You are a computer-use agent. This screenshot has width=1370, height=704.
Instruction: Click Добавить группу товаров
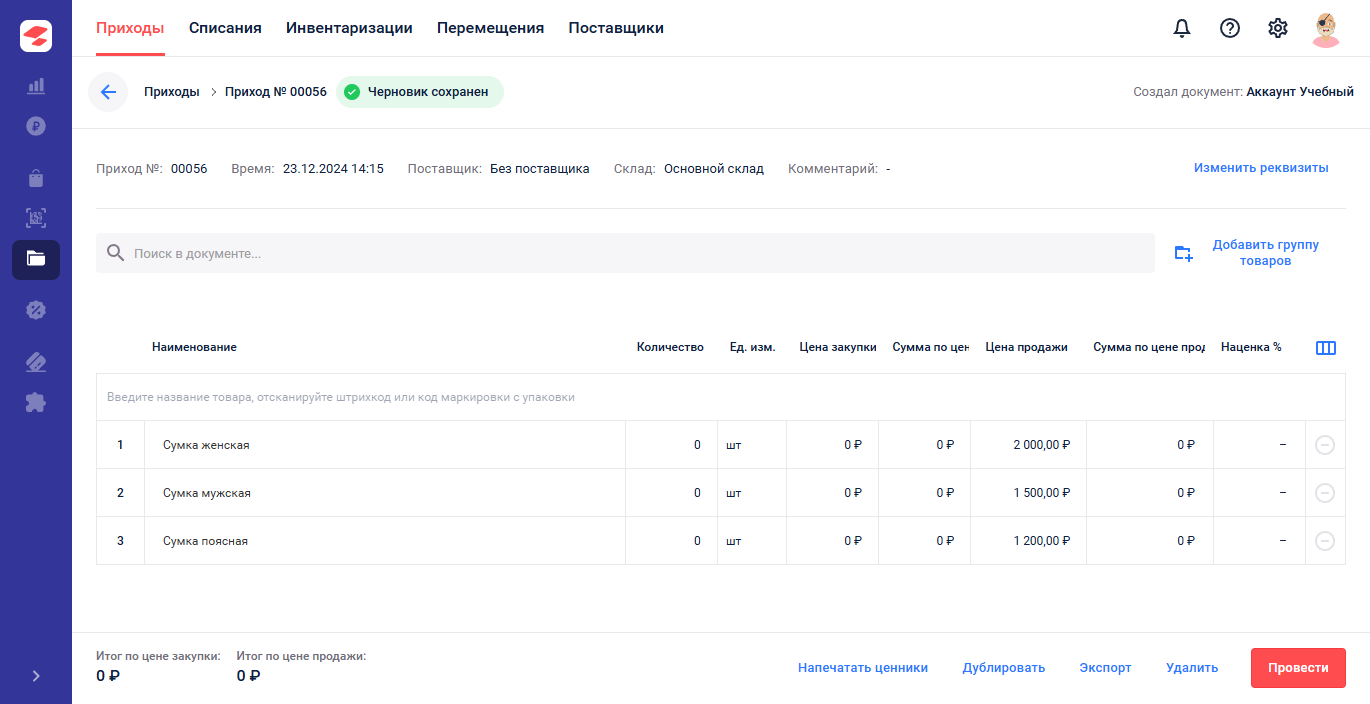coord(1265,253)
